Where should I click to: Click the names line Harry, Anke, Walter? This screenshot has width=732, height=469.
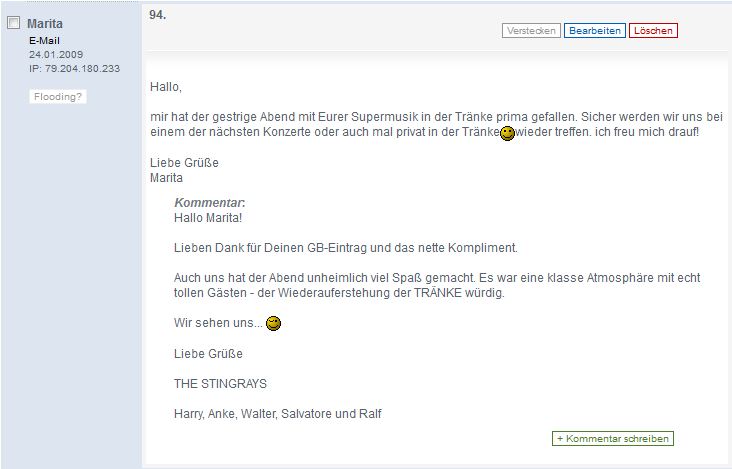coord(278,414)
